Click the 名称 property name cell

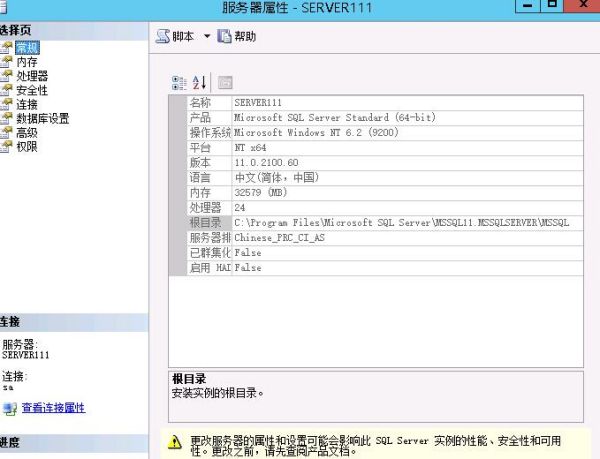click(209, 103)
